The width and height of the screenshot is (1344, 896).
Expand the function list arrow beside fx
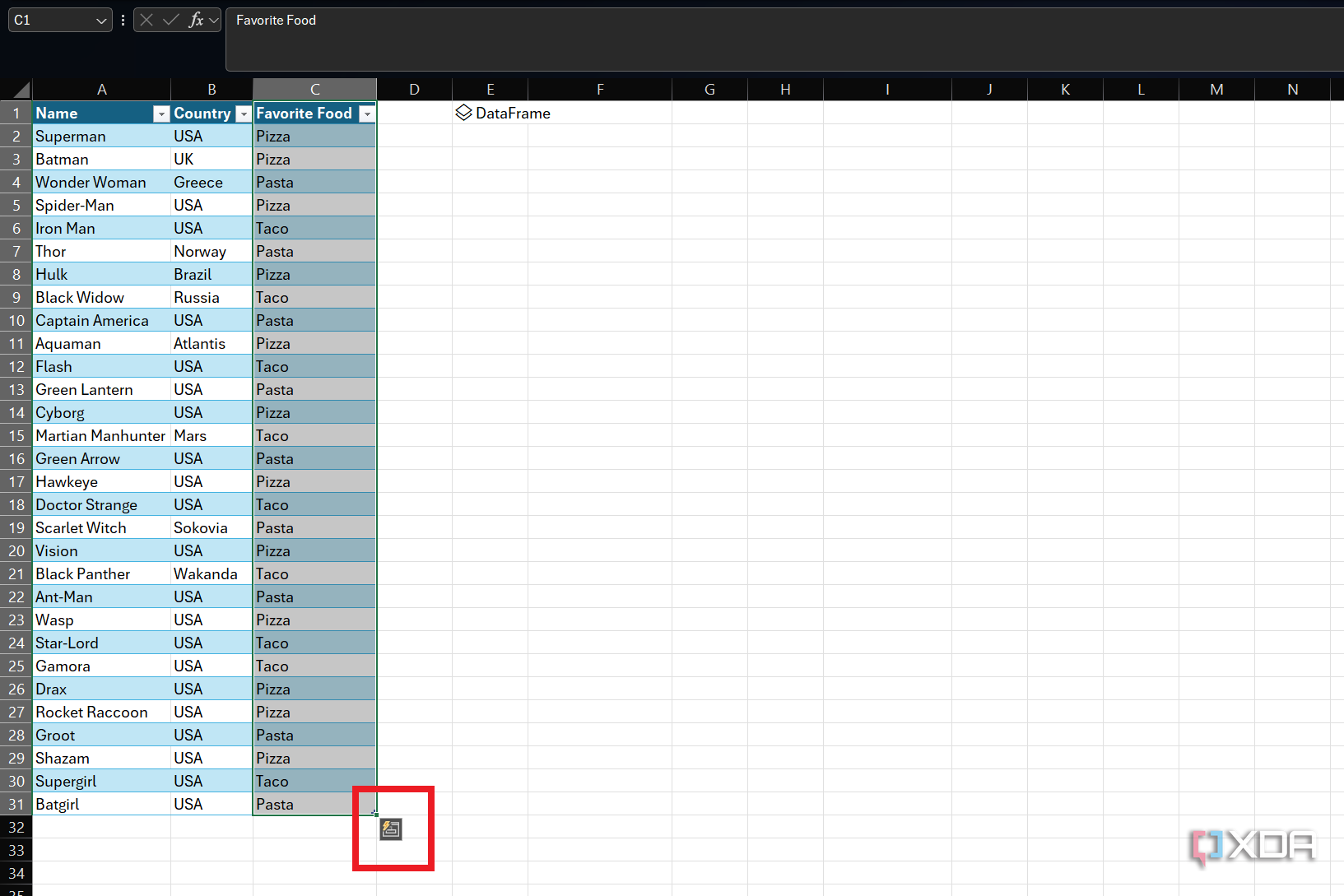(x=214, y=20)
